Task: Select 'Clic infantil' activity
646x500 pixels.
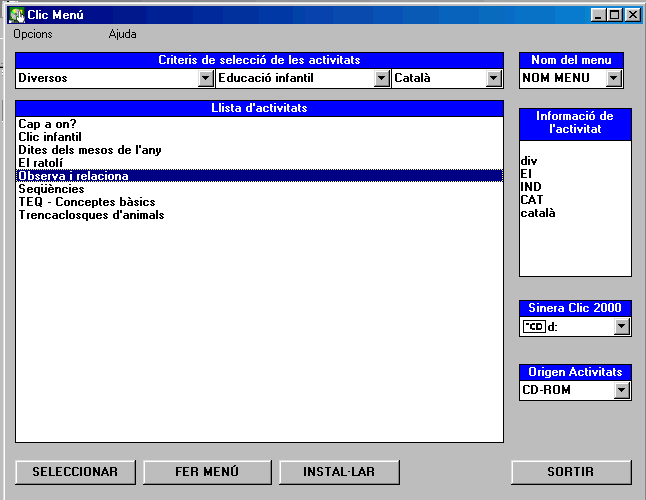Action: click(x=50, y=137)
